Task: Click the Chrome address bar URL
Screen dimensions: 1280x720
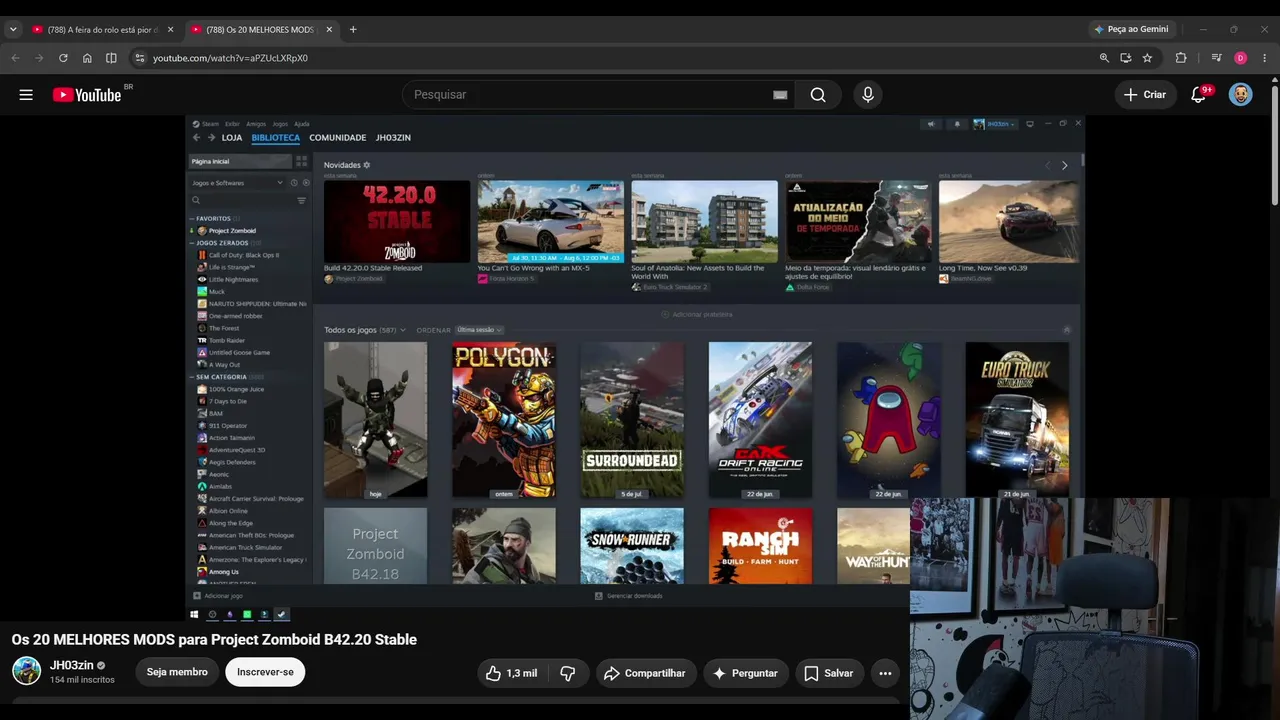Action: tap(230, 58)
